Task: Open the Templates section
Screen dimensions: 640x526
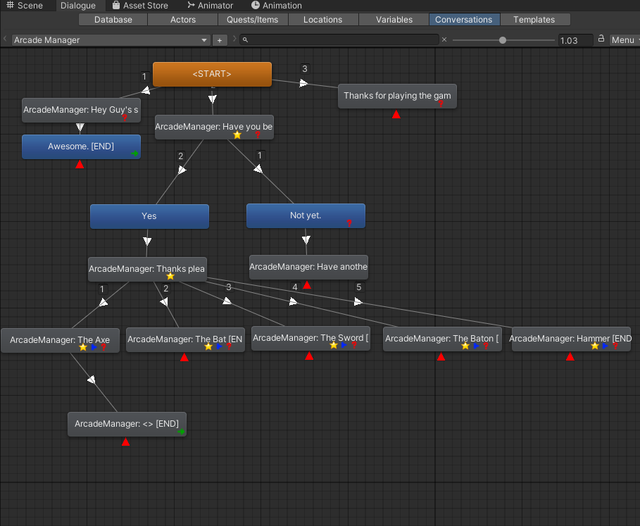Action: point(534,20)
